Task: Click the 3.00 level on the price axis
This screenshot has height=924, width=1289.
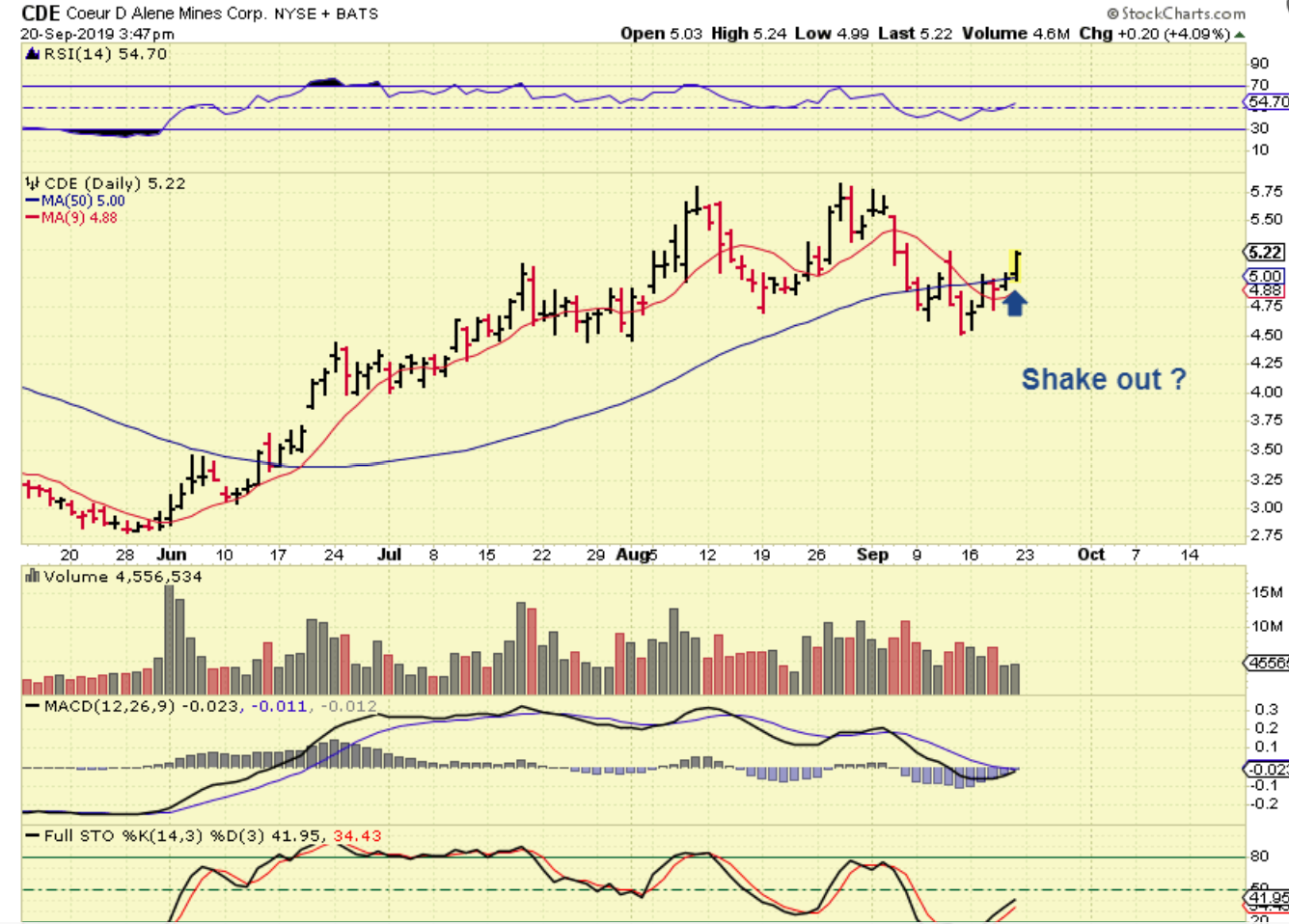Action: point(1265,507)
